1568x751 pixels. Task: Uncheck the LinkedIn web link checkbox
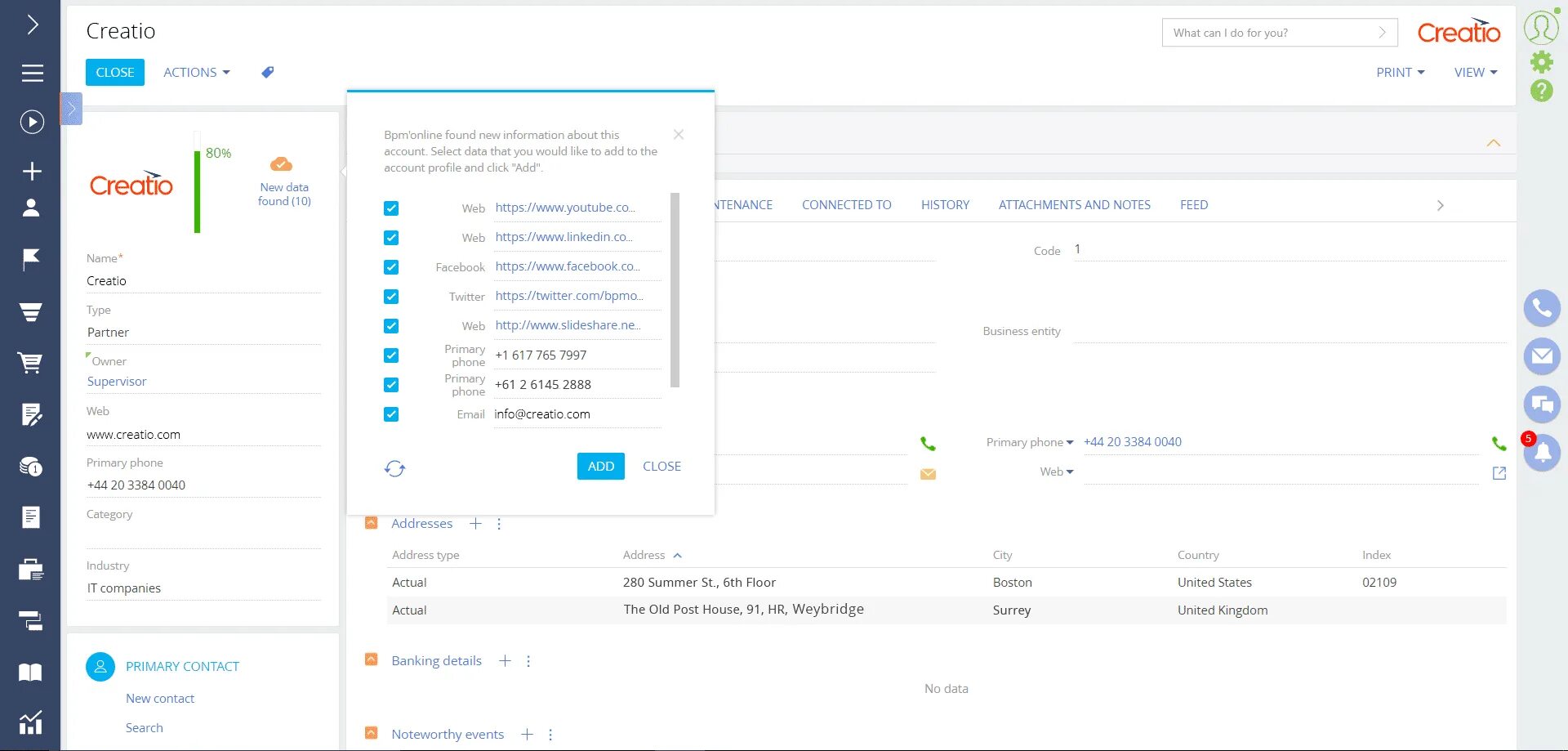point(391,238)
